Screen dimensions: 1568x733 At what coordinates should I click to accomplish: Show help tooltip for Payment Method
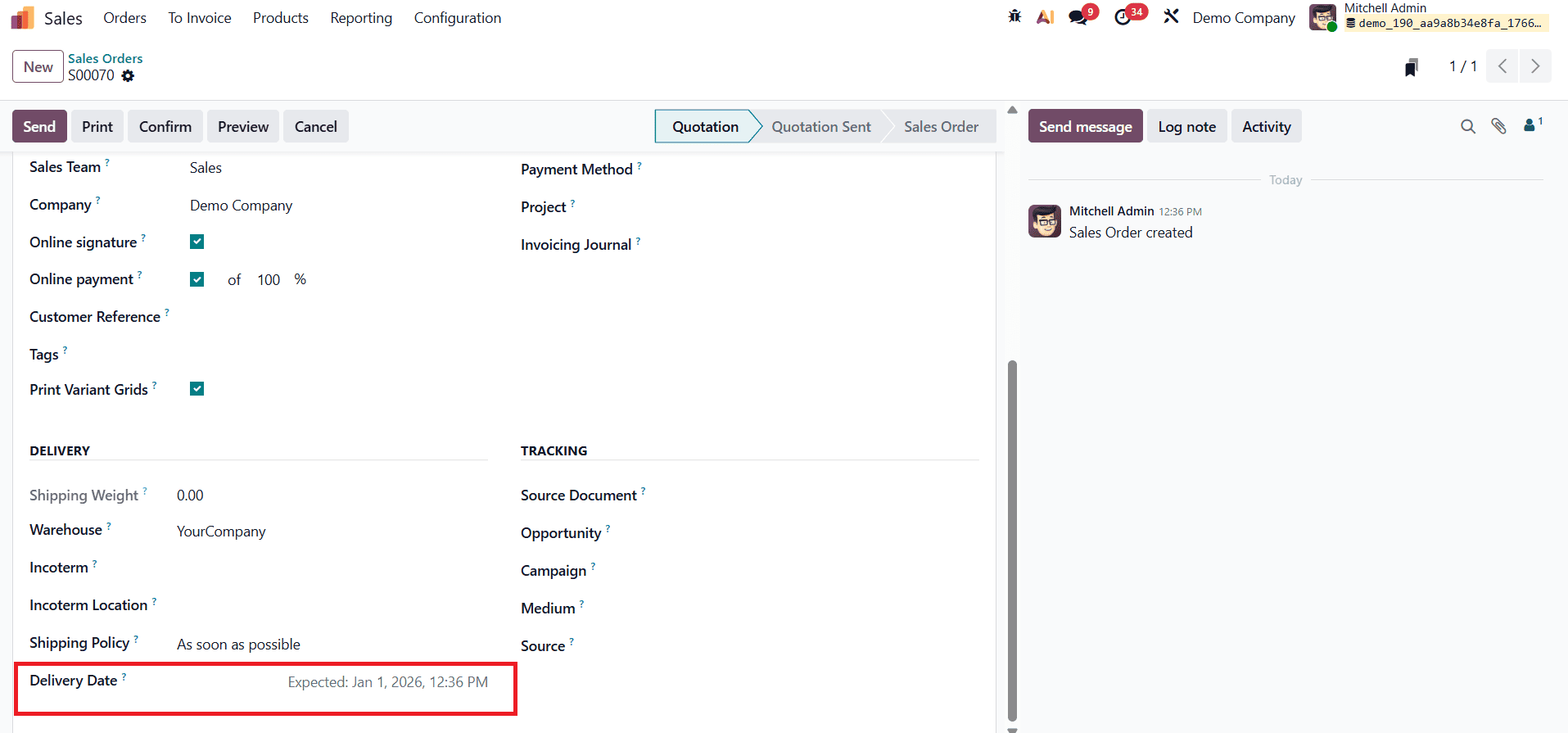[x=639, y=165]
